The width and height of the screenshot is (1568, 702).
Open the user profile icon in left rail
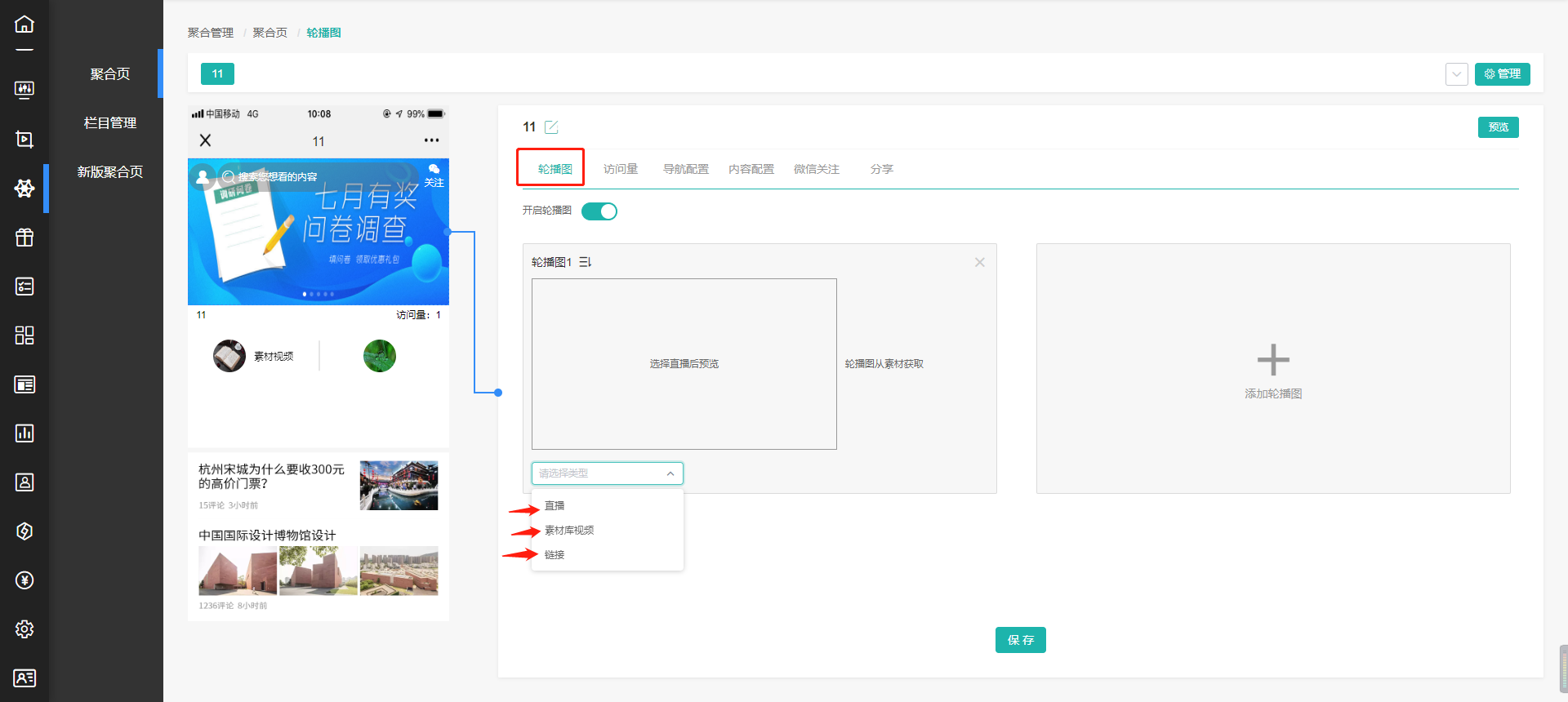pos(24,482)
